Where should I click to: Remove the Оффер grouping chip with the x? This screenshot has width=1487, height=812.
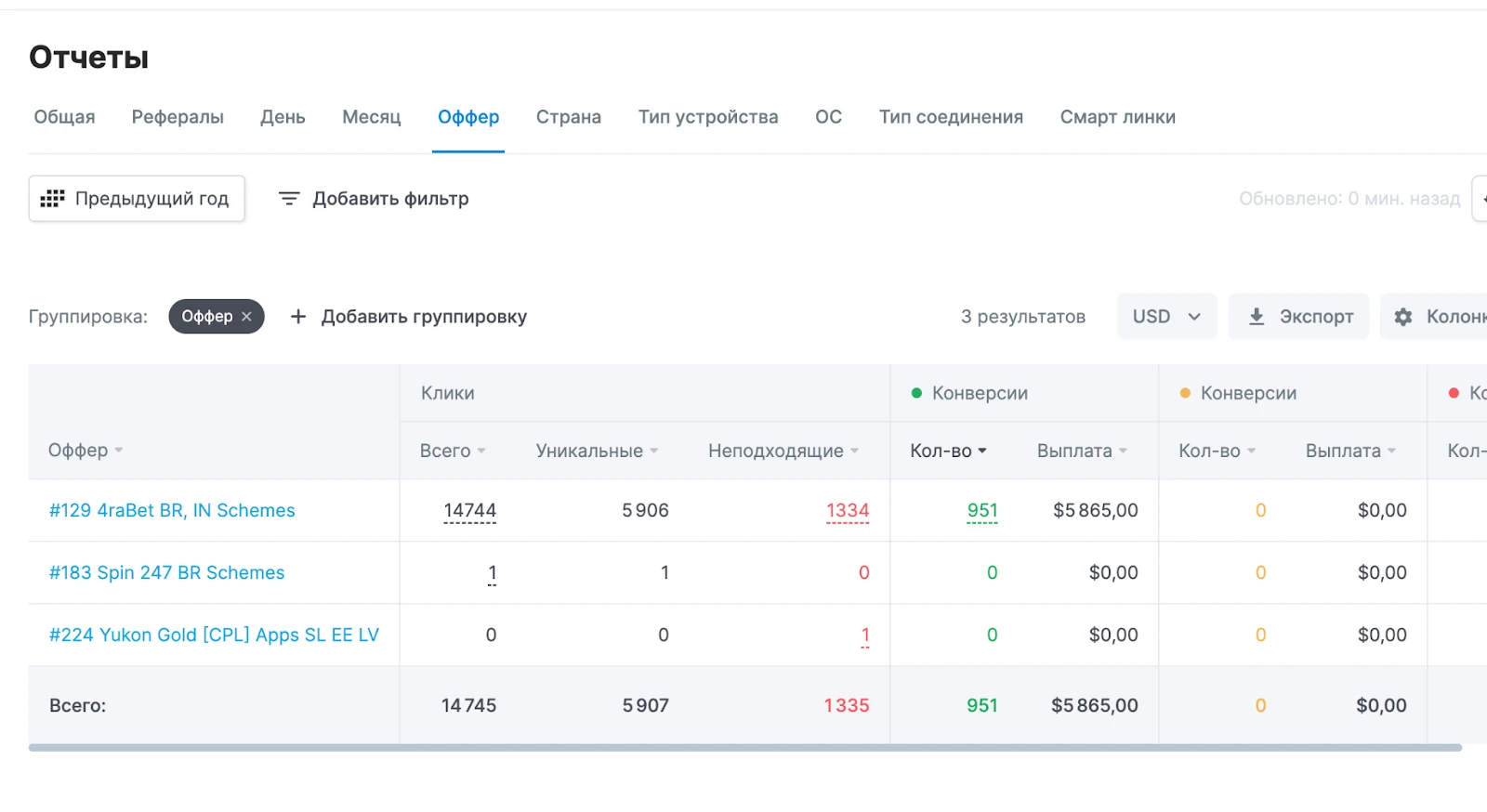click(x=246, y=317)
